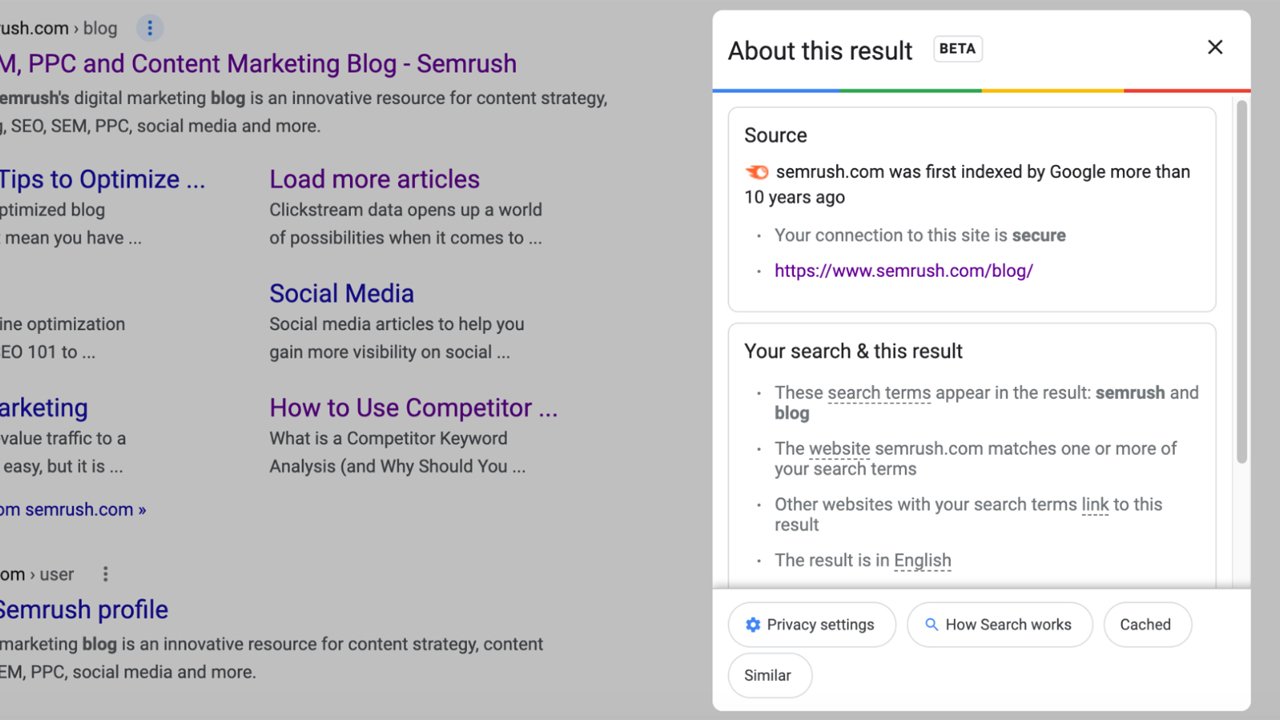
Task: Click the three-dot menu beside semrush blog result
Action: click(149, 28)
